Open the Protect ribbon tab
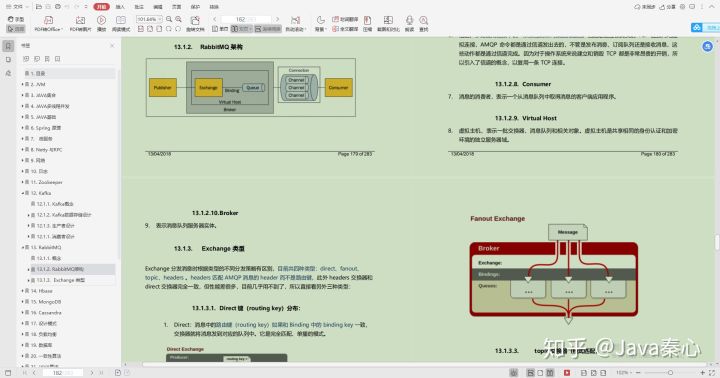The image size is (720, 378). pos(195,7)
